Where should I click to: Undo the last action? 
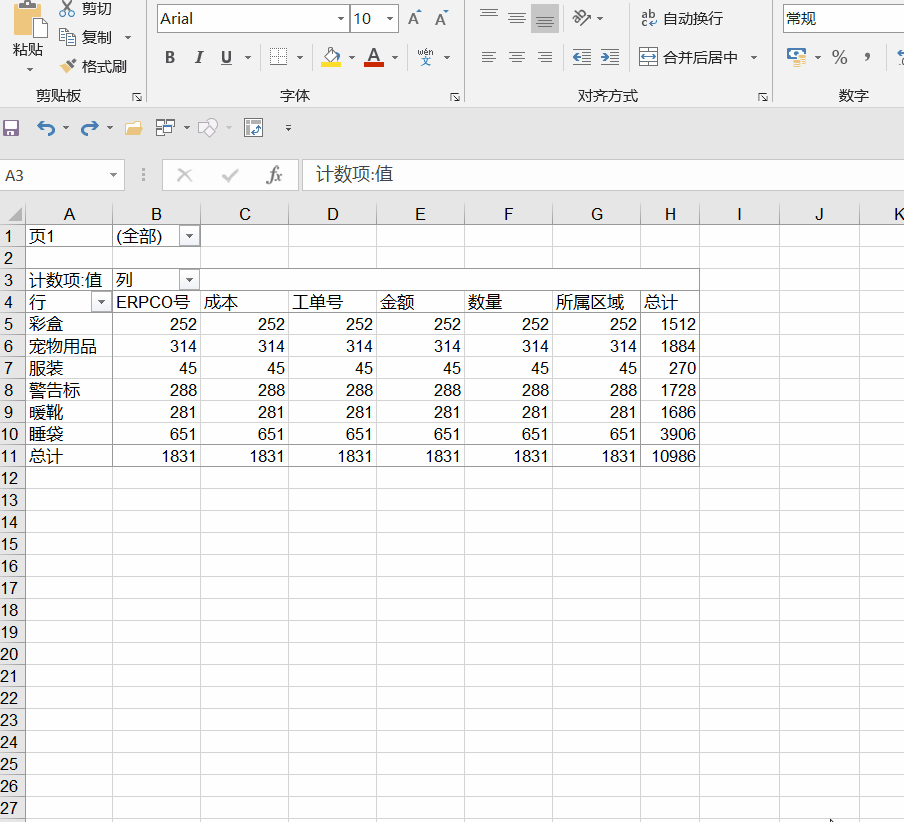(x=46, y=127)
